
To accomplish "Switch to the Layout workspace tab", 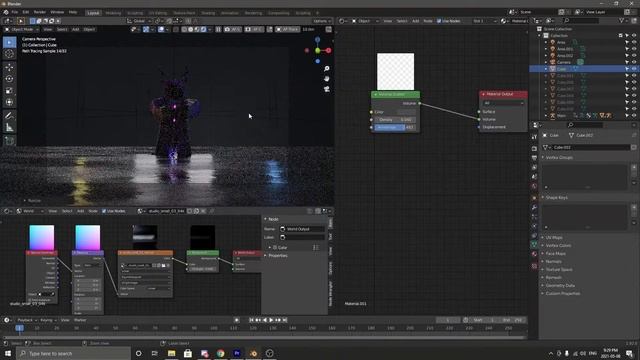I will coord(93,13).
